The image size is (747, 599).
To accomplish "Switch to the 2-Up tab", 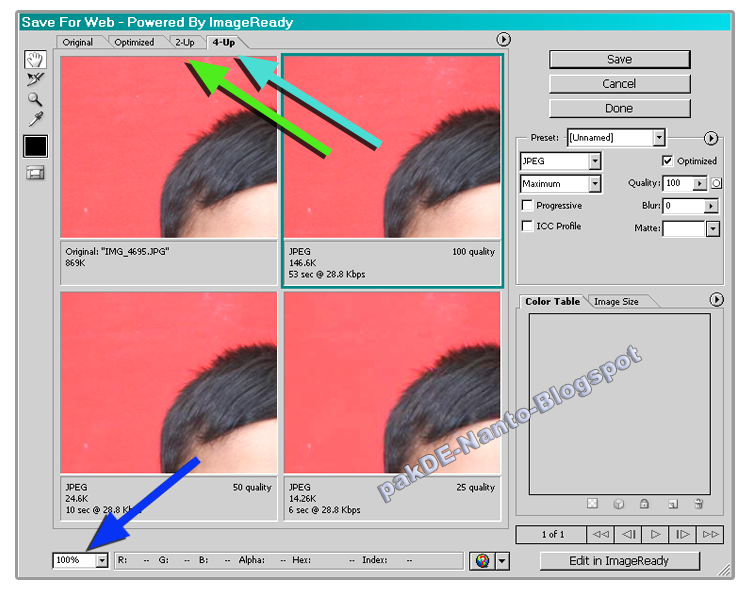I will pos(185,42).
